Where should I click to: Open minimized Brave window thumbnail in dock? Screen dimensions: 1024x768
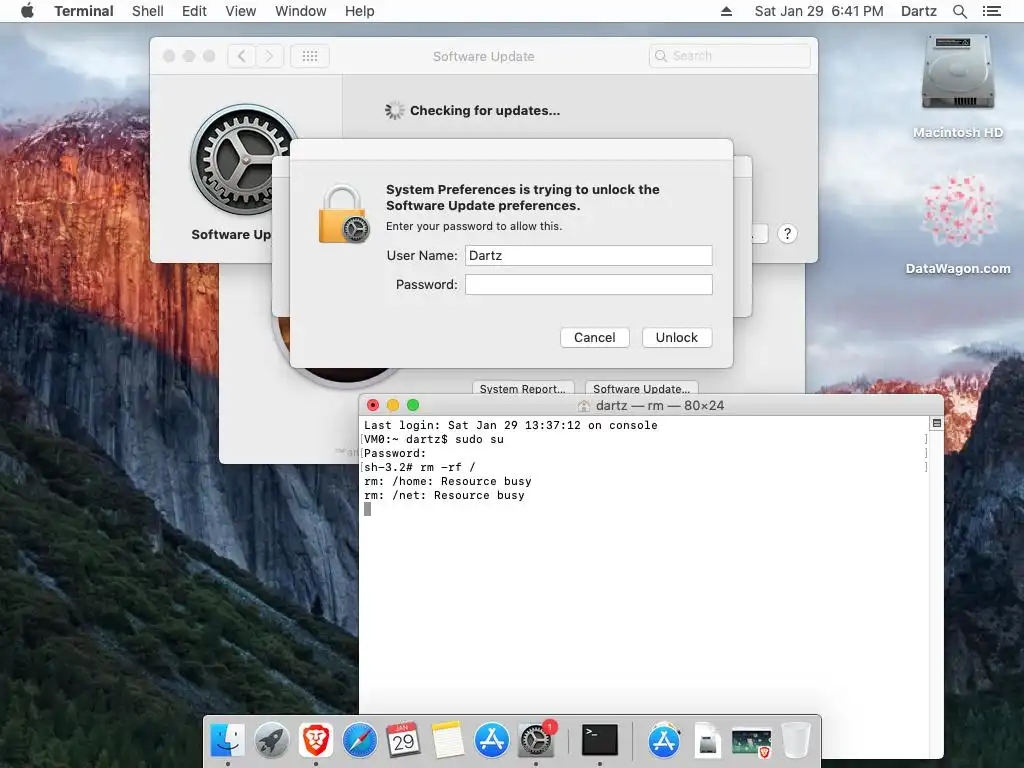(751, 743)
